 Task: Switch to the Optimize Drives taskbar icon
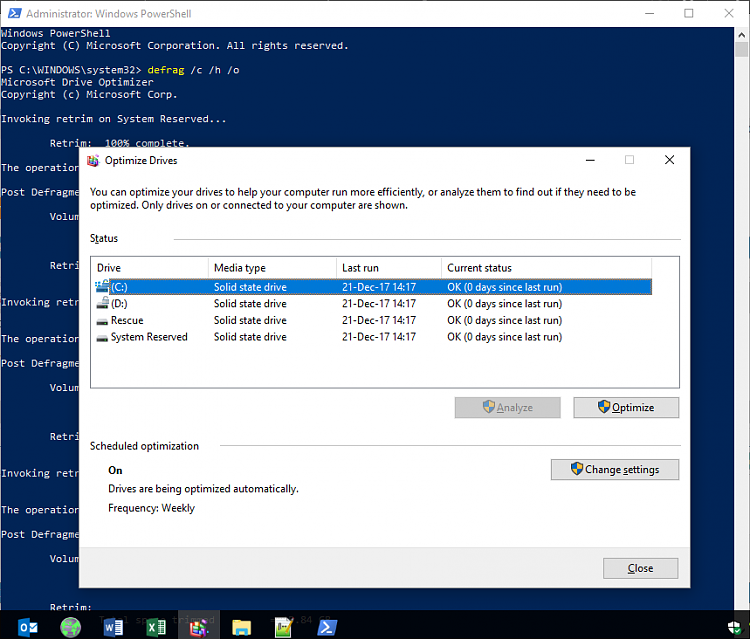point(199,627)
